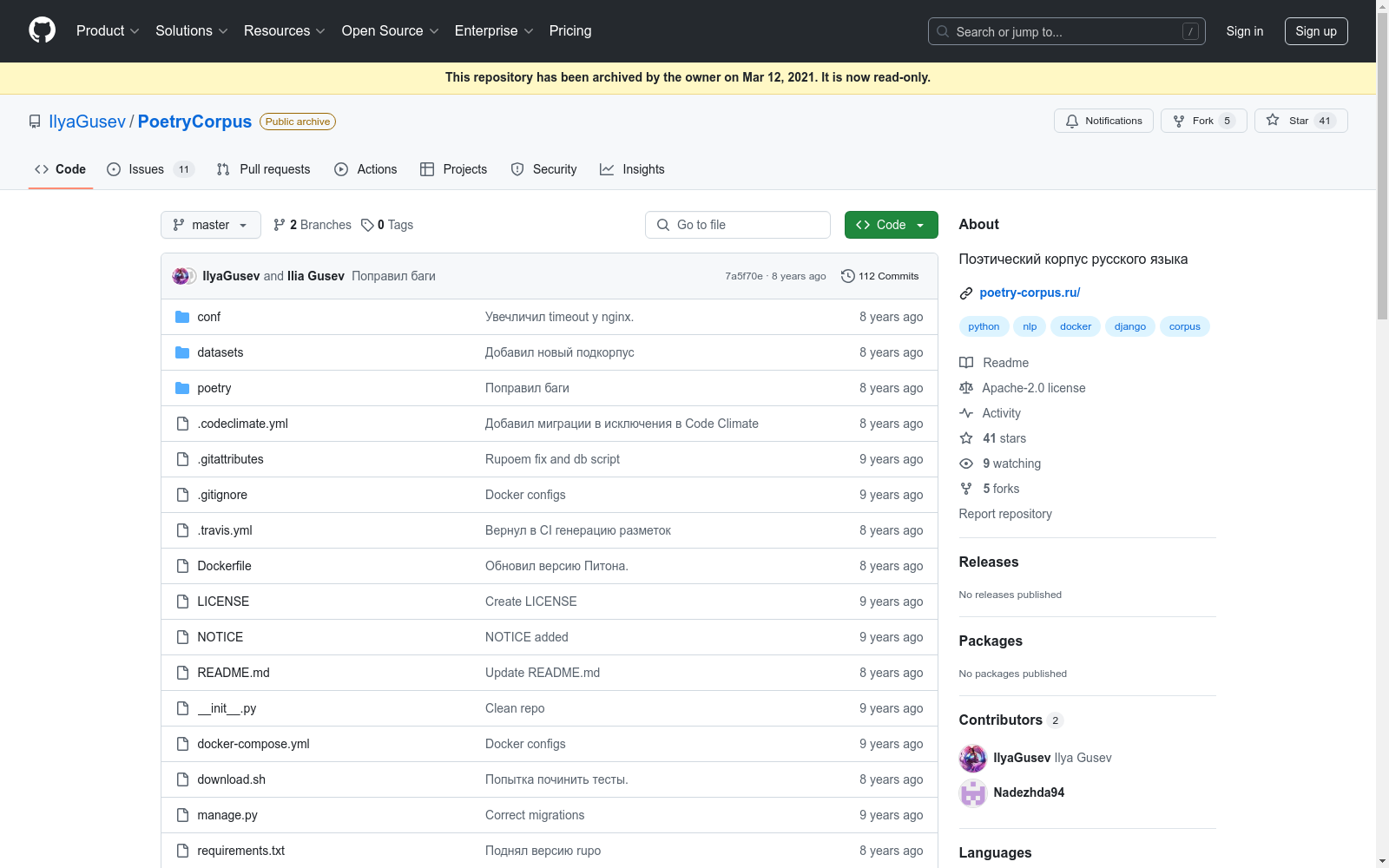Viewport: 1389px width, 868px height.
Task: Open the manage.py file
Action: tap(227, 815)
